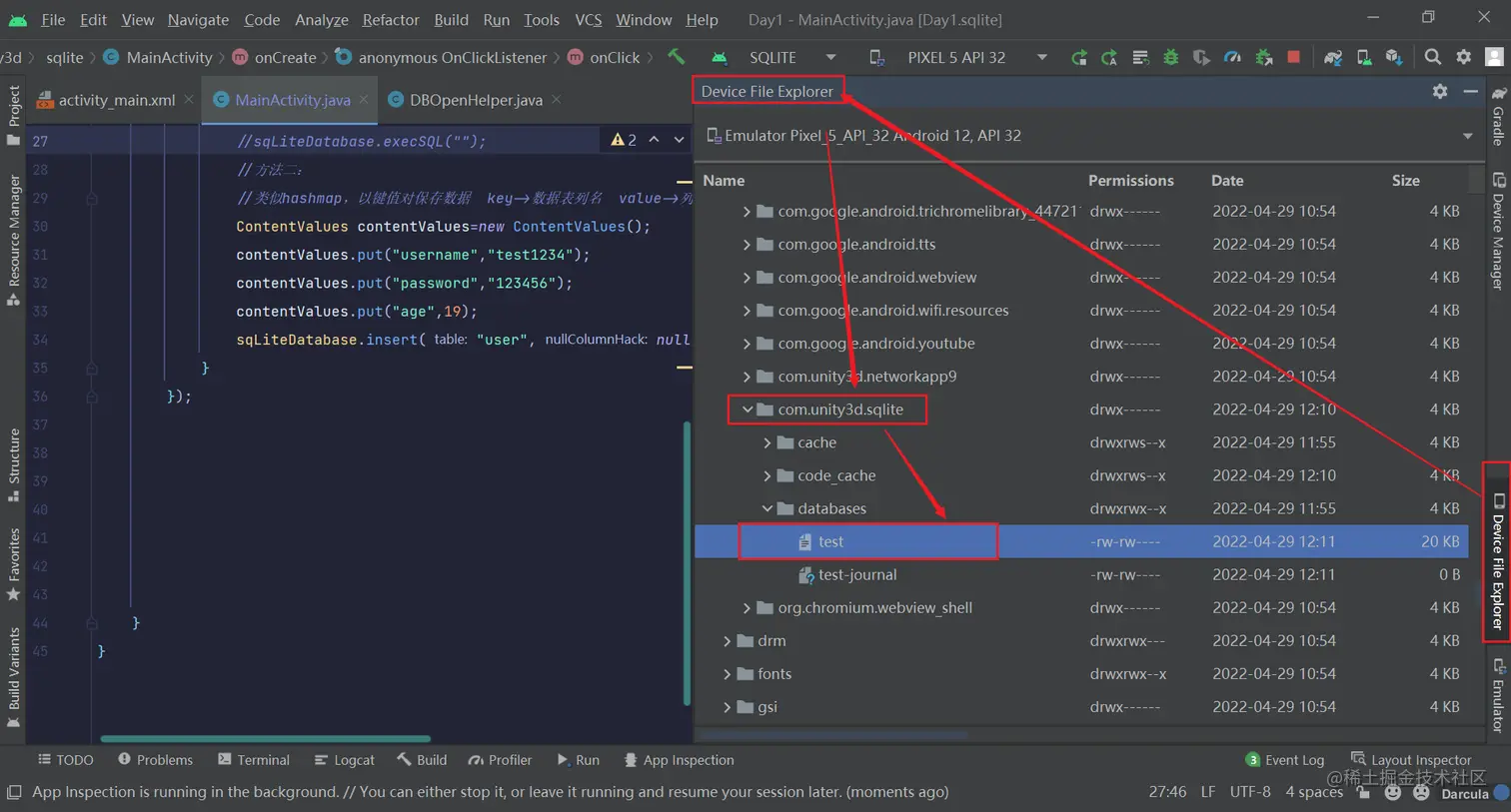1511x812 pixels.
Task: Open the VCS menu
Action: [x=589, y=19]
